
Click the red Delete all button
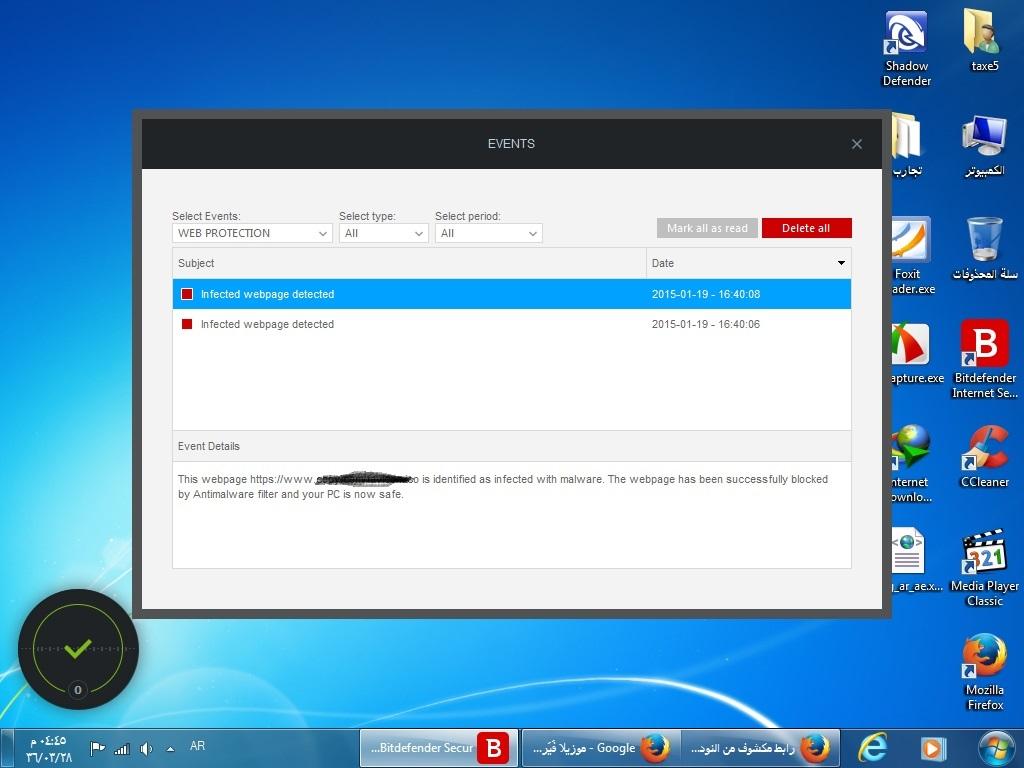pyautogui.click(x=807, y=228)
